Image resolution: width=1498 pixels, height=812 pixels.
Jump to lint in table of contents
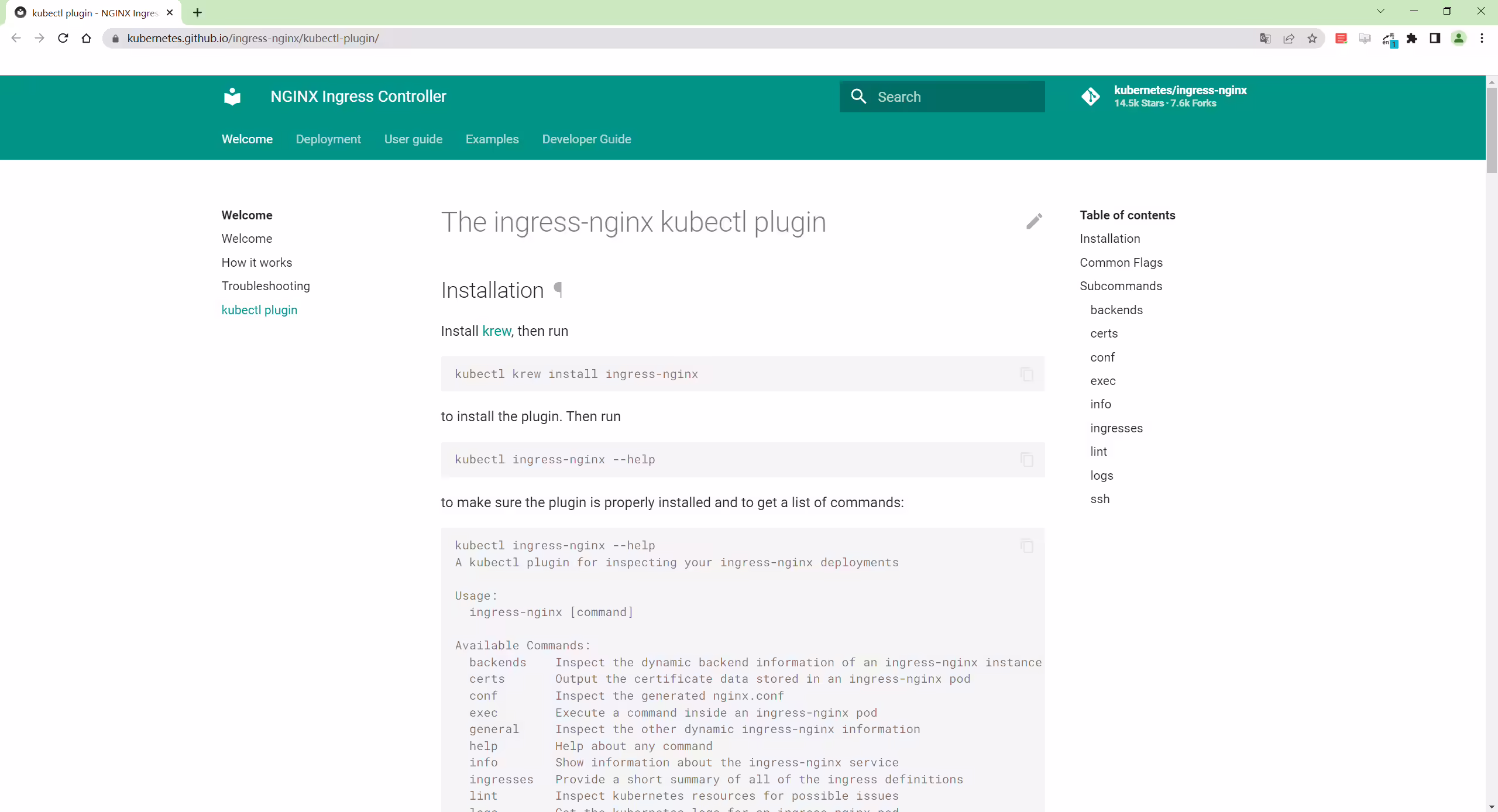tap(1098, 452)
